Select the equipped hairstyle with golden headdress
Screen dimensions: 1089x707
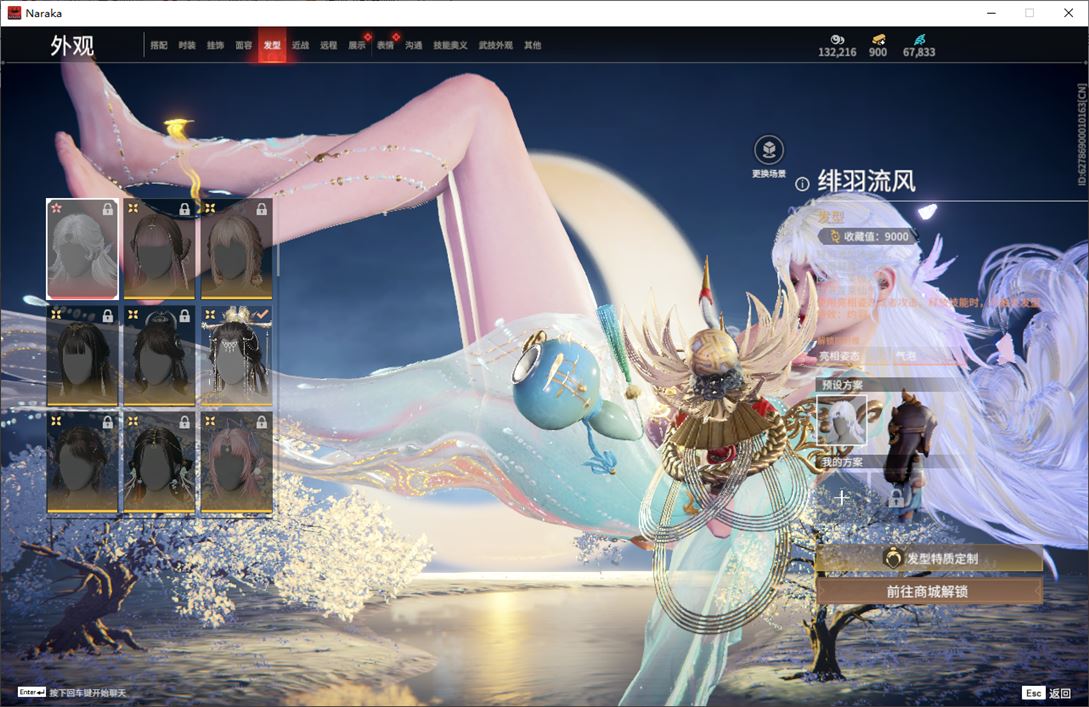coord(236,356)
